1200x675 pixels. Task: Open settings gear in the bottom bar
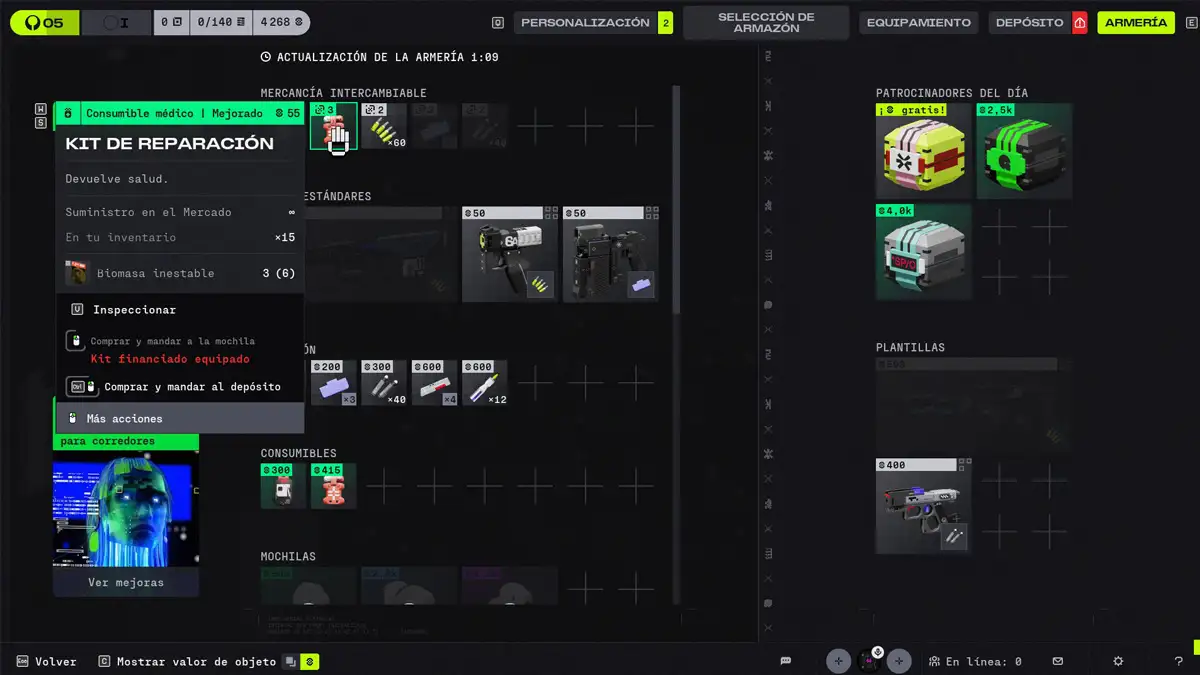click(1118, 661)
